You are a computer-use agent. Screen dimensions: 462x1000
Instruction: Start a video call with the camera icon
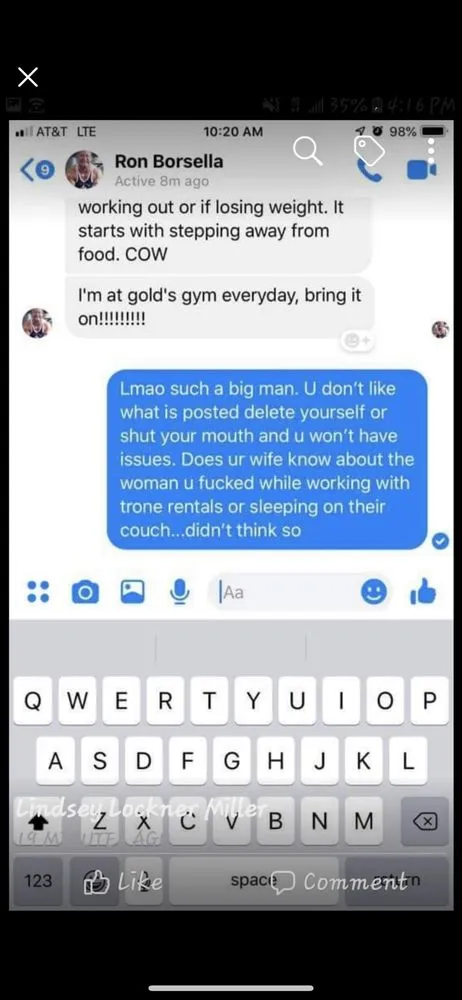pyautogui.click(x=422, y=170)
